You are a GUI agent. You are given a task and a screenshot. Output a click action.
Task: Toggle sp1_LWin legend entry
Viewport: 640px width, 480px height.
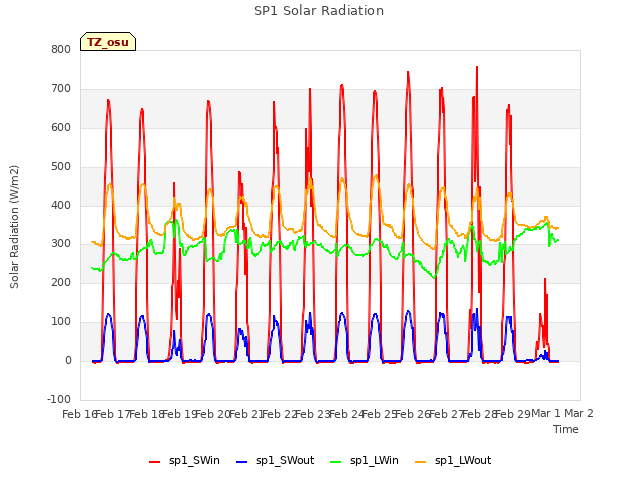[x=364, y=460]
